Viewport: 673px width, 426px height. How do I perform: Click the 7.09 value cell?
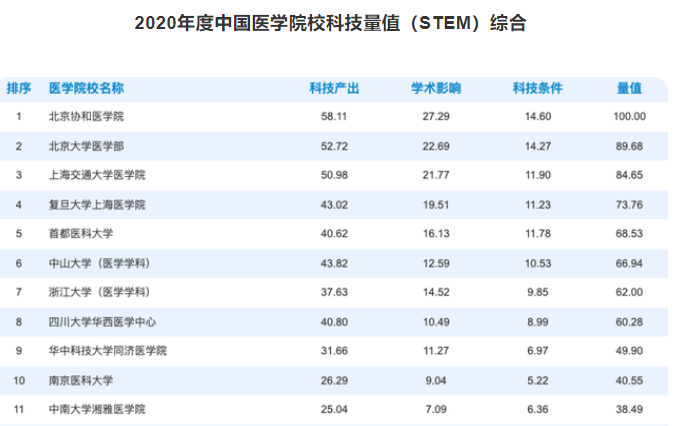[x=436, y=409]
